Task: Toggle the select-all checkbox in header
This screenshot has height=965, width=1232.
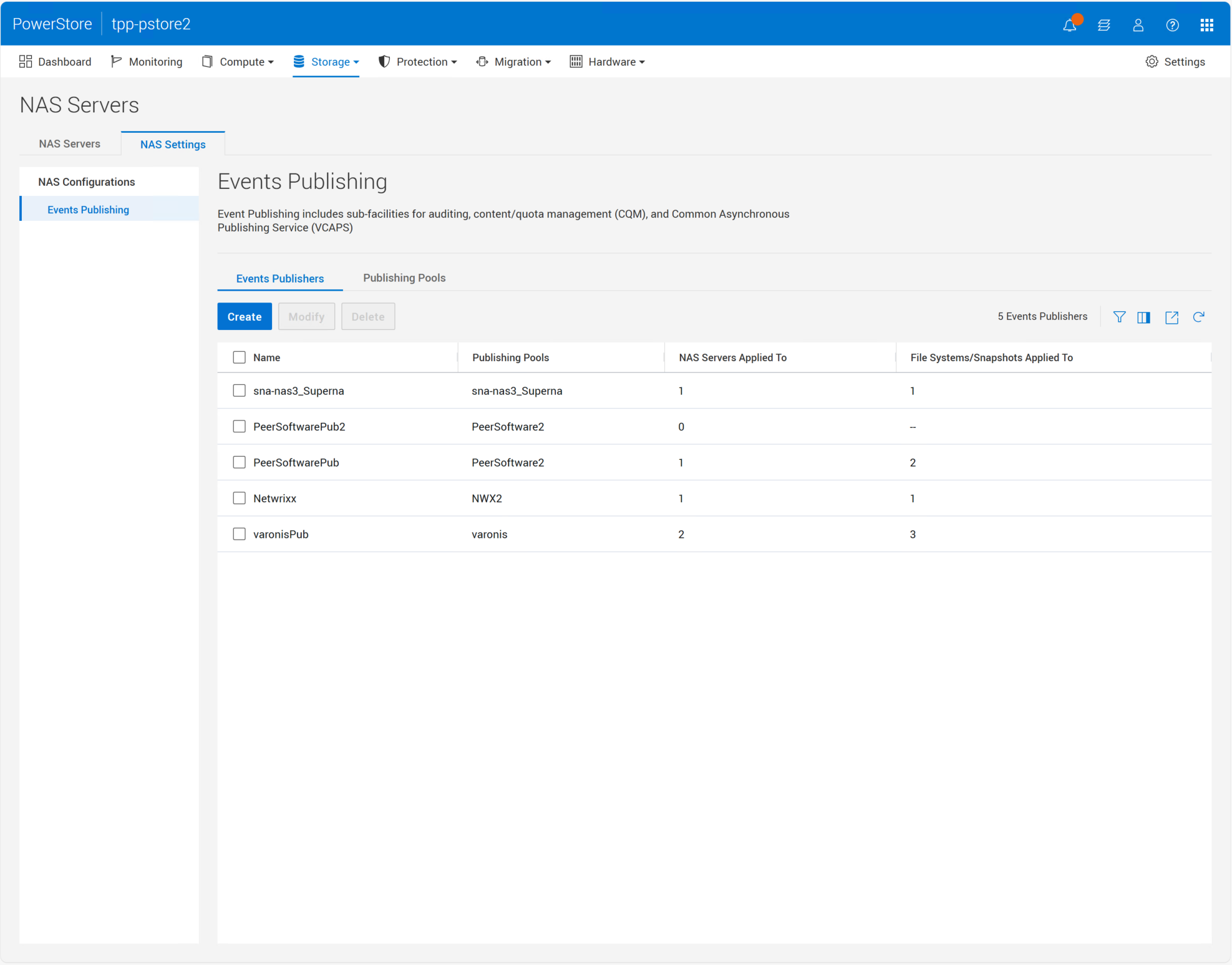Action: [239, 357]
